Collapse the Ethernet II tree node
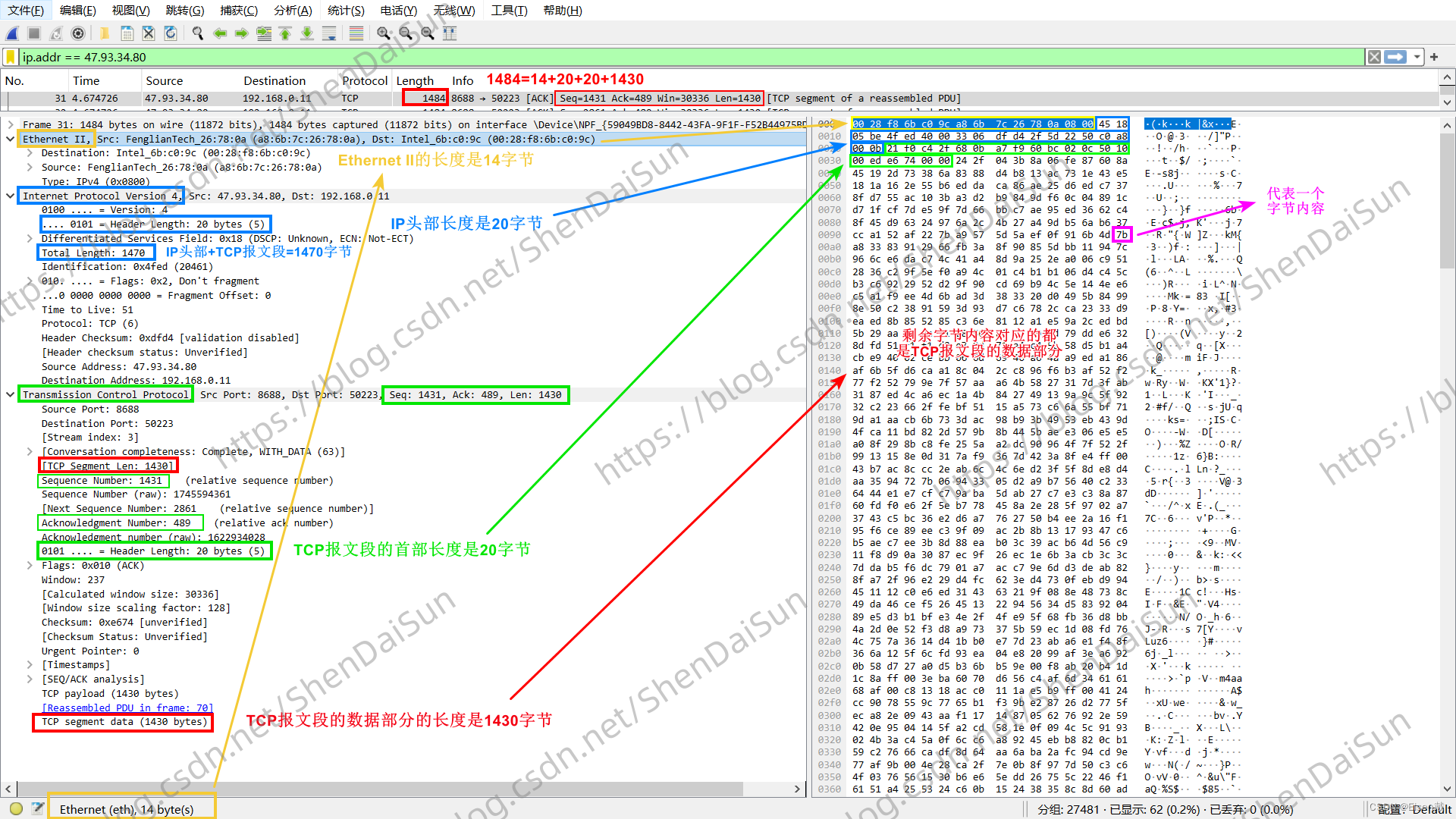The image size is (1456, 819). click(x=10, y=139)
